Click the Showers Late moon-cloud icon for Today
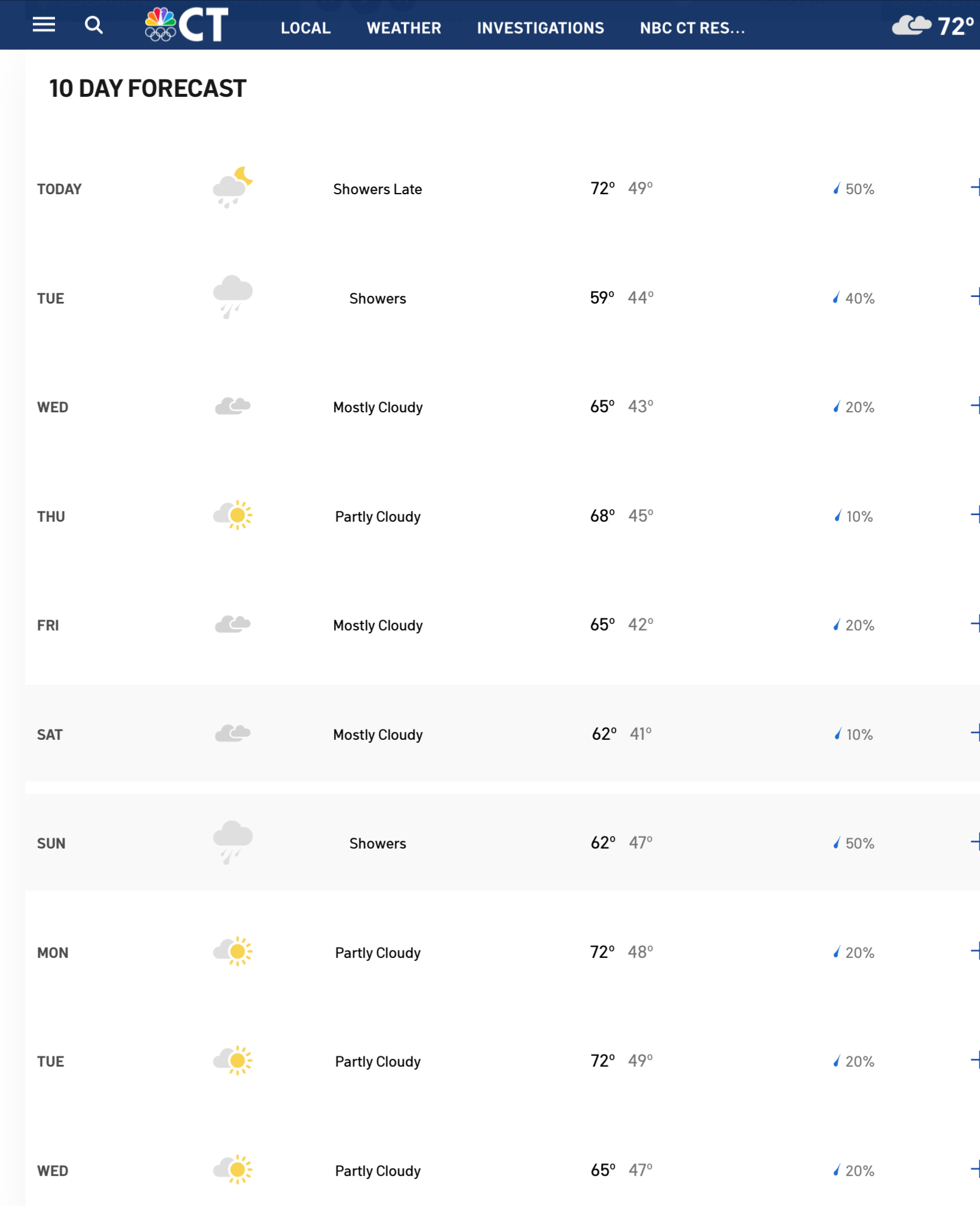 (232, 188)
